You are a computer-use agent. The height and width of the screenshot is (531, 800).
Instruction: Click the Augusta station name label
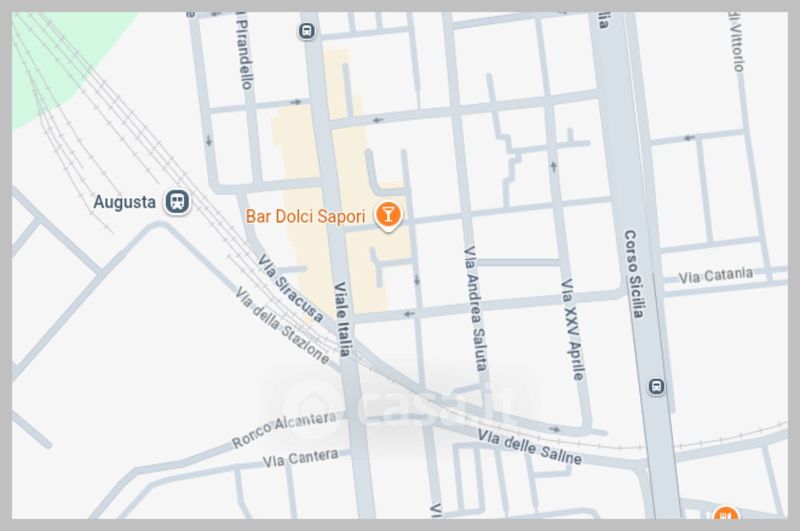[x=124, y=202]
